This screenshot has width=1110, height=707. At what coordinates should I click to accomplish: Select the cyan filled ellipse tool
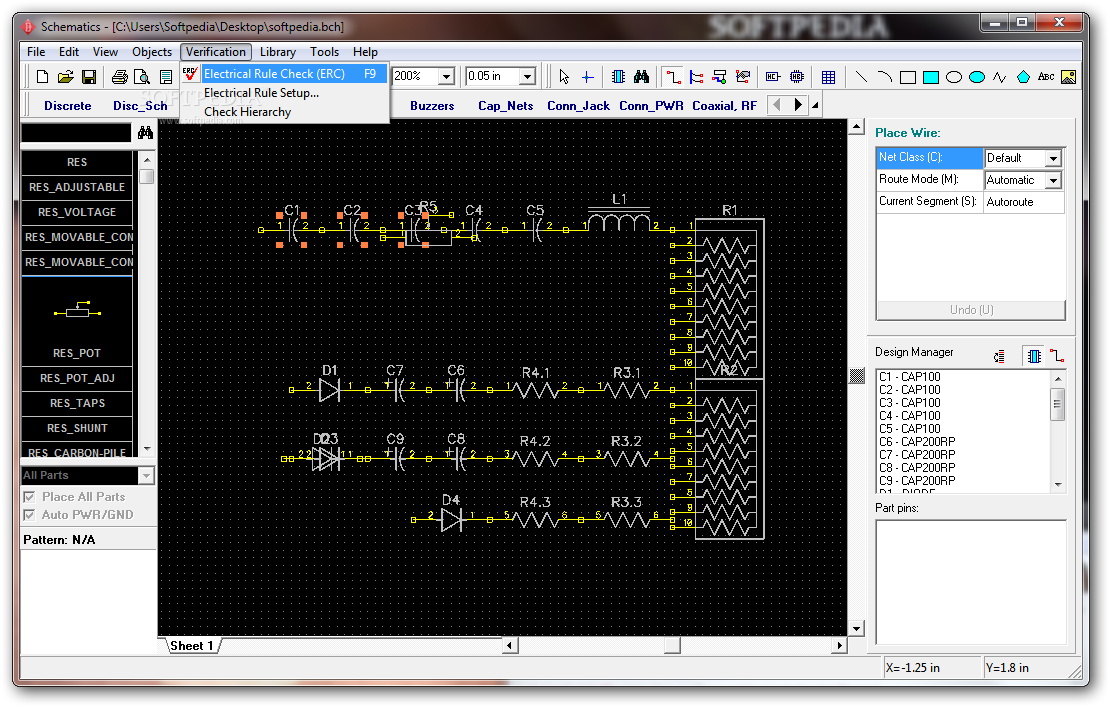click(x=977, y=76)
